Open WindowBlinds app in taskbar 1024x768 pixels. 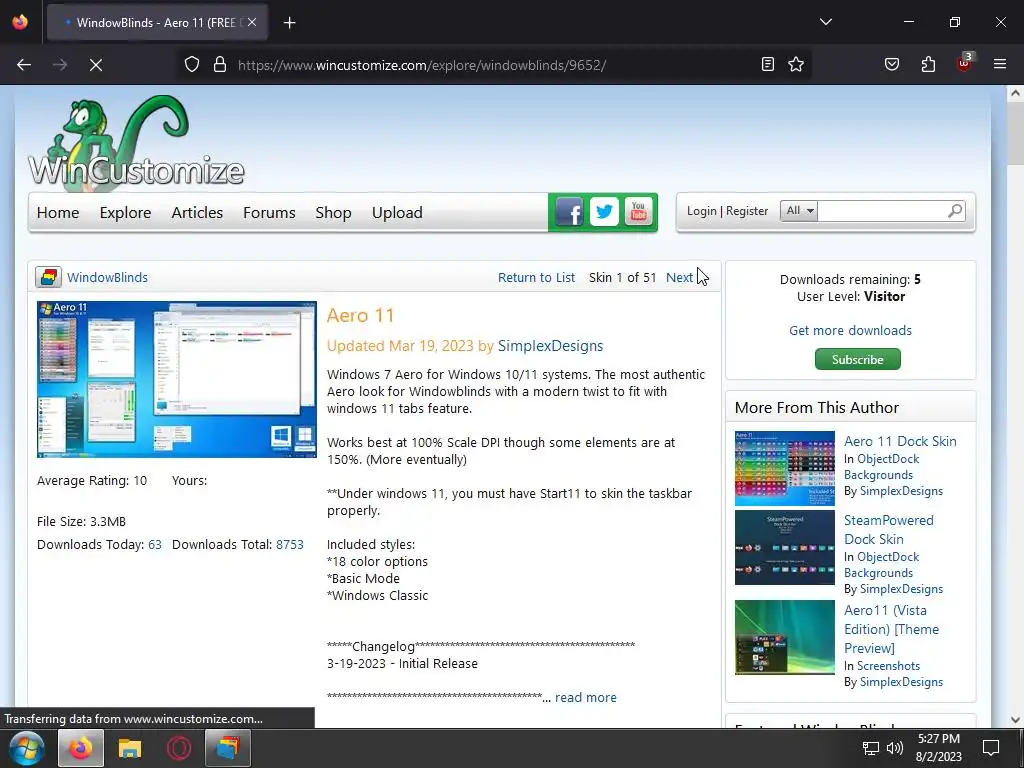pos(228,748)
